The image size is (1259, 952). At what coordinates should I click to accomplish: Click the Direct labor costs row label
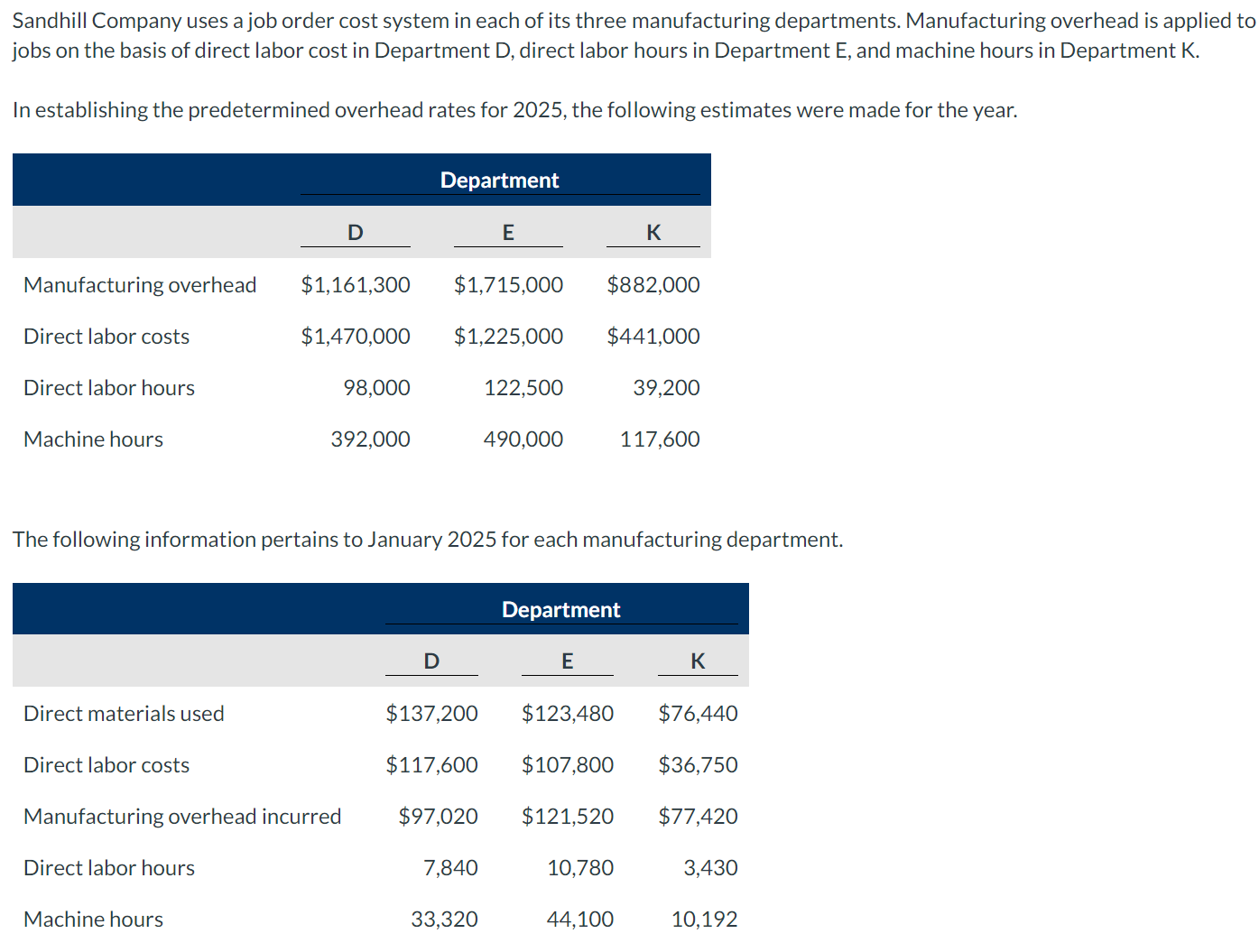tap(106, 336)
